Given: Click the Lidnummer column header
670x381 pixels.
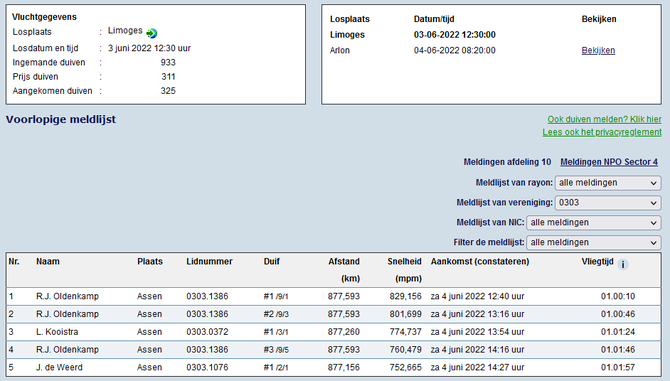Looking at the screenshot, I should 209,261.
